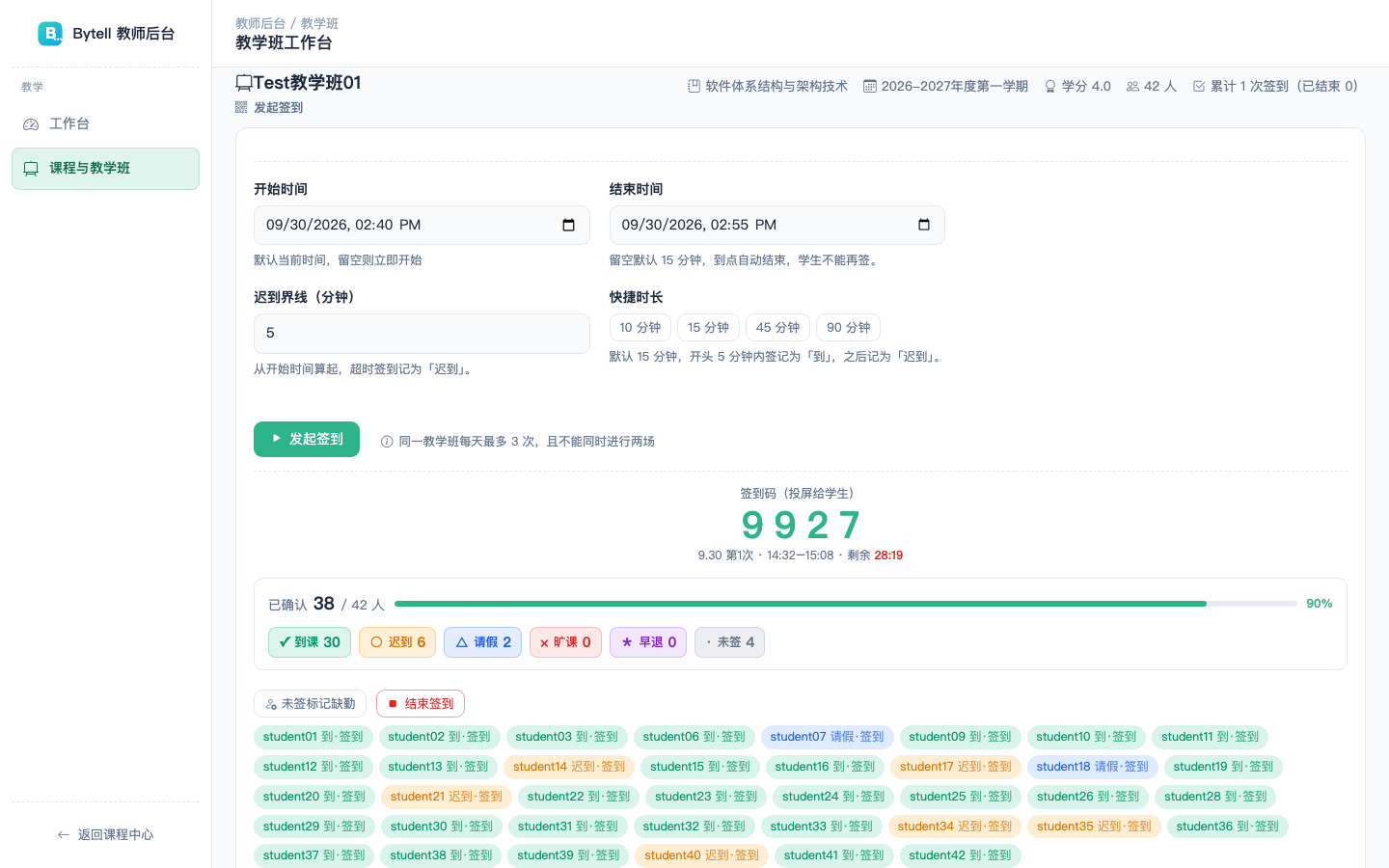Open the 结束时间 calendar picker icon
1389x868 pixels.
coord(924,225)
